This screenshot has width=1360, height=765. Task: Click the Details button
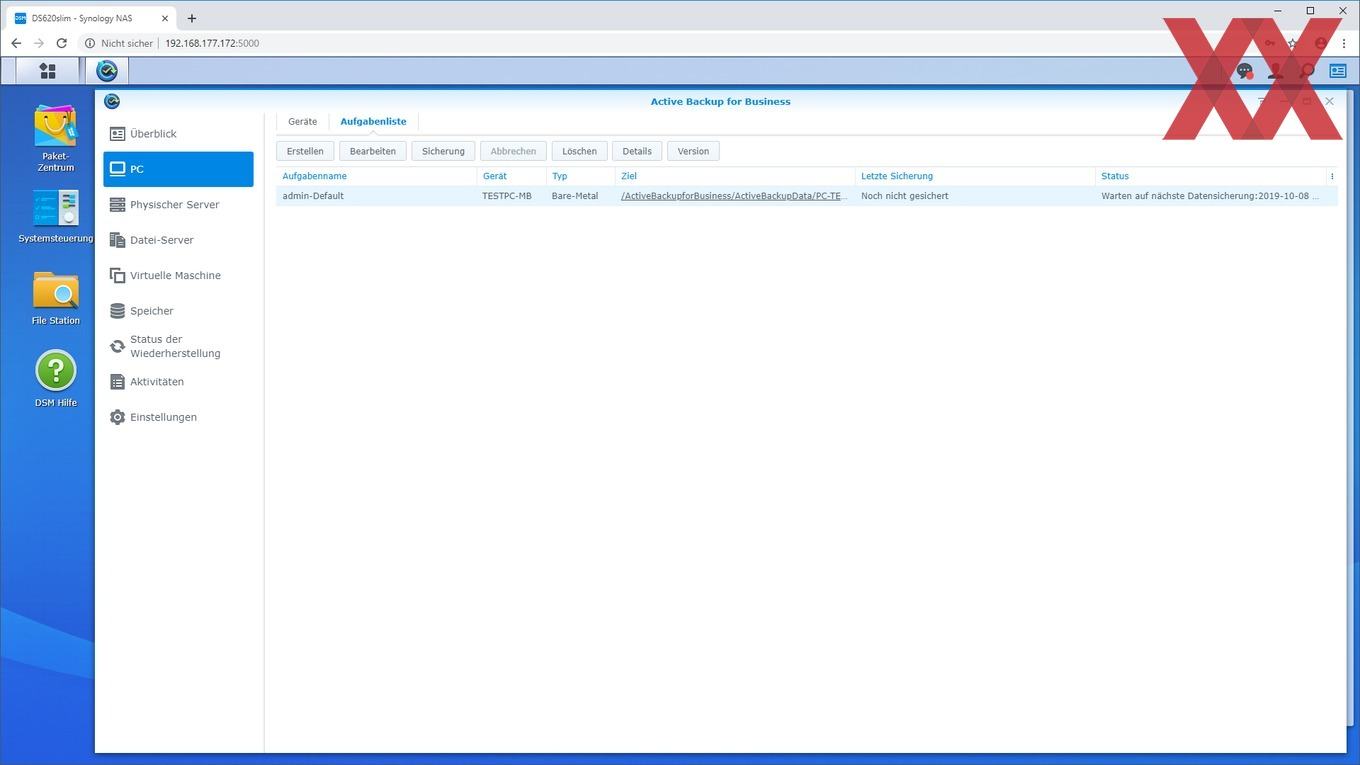[x=637, y=151]
